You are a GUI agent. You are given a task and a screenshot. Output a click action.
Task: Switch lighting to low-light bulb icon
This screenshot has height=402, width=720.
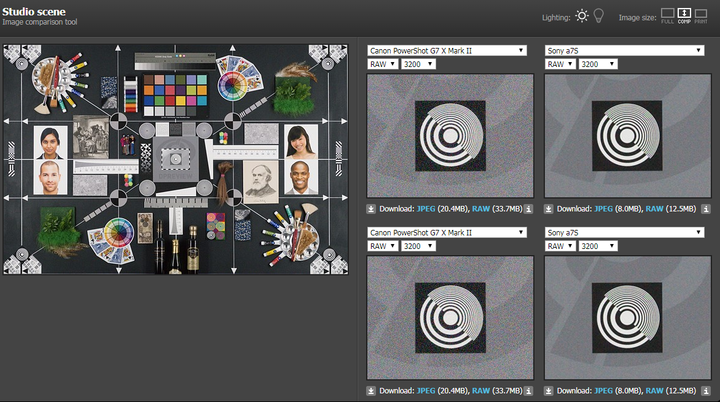tap(598, 16)
